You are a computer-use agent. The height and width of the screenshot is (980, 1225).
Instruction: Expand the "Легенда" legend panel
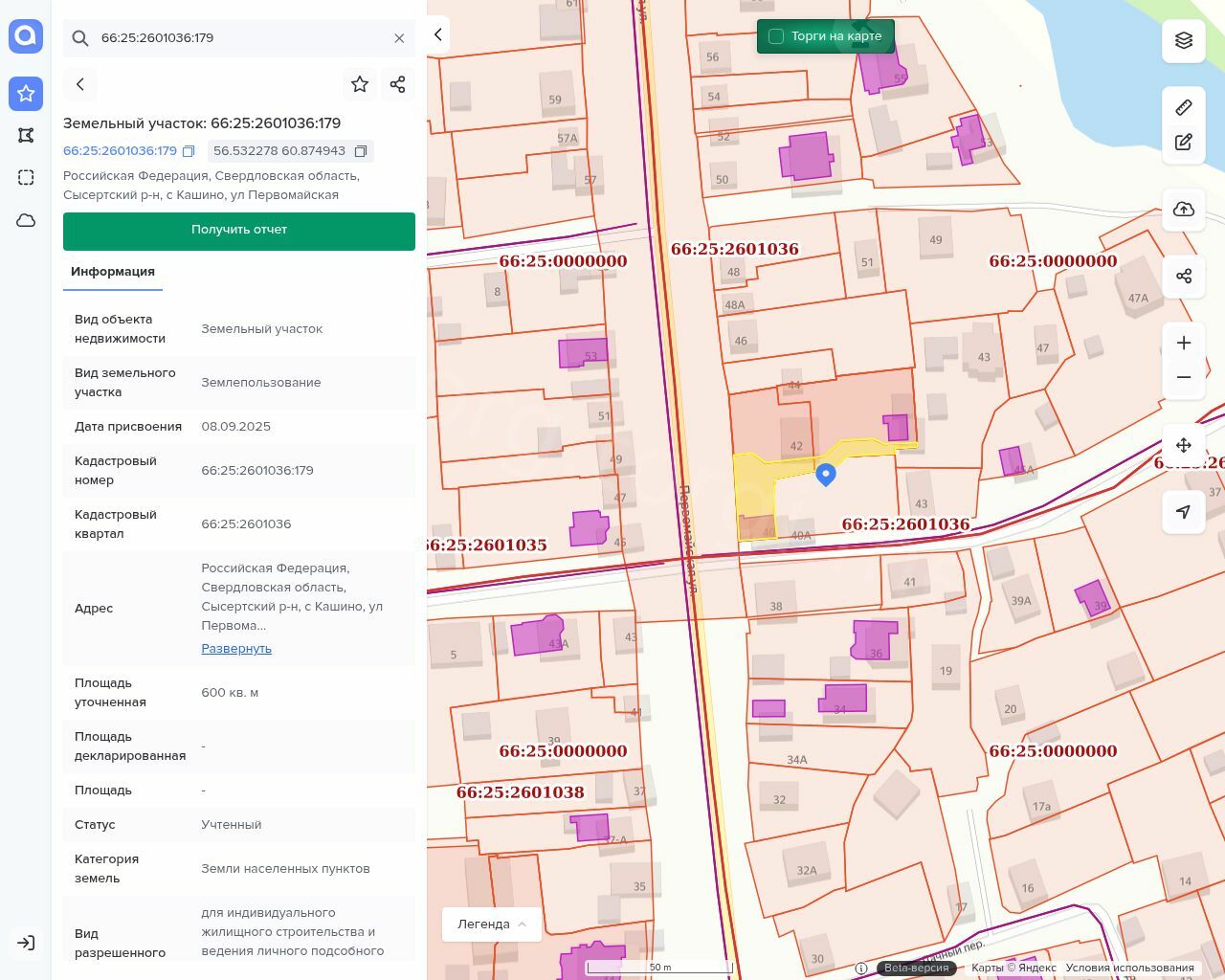[492, 924]
